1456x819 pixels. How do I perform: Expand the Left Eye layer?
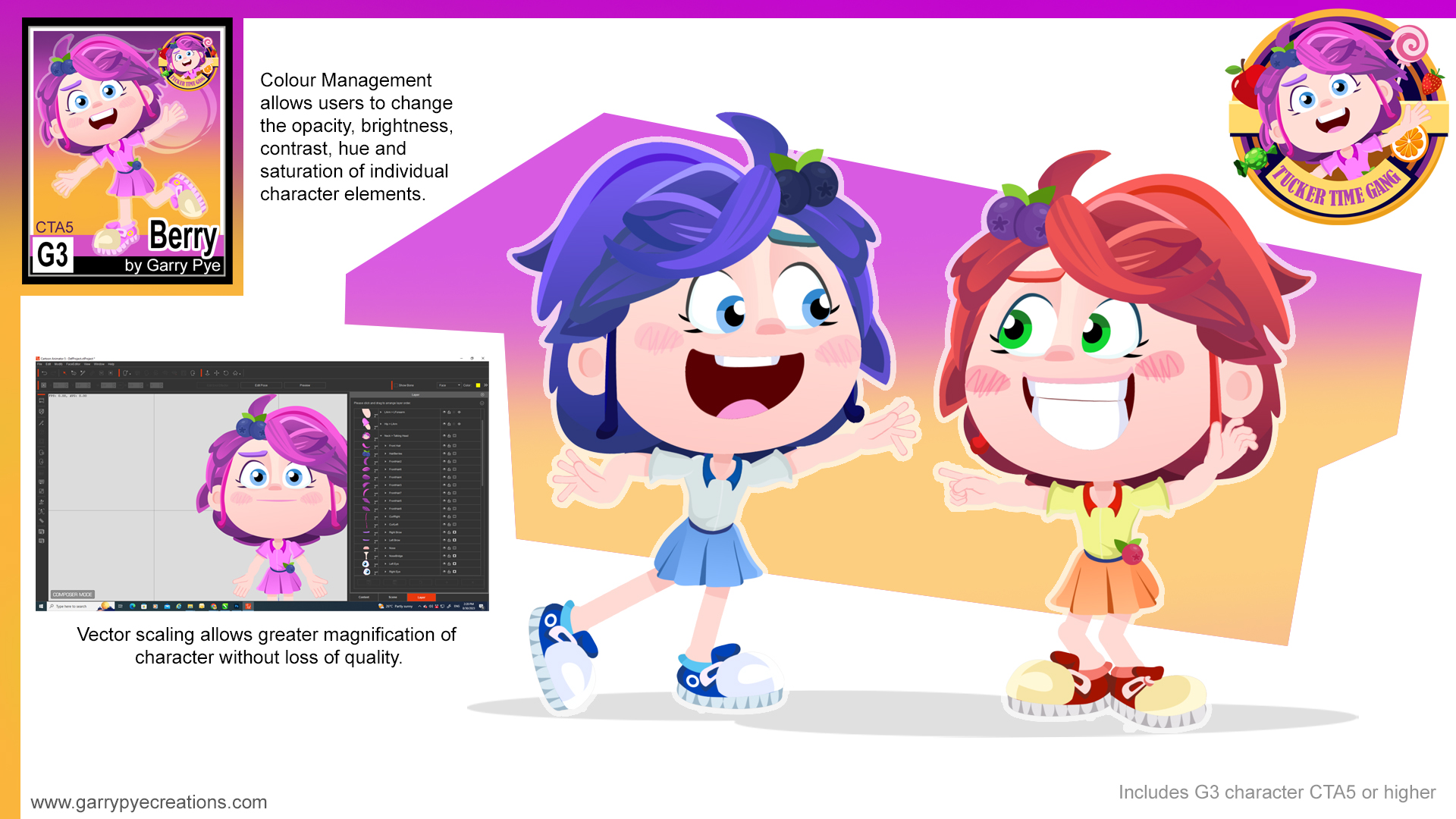click(x=385, y=563)
